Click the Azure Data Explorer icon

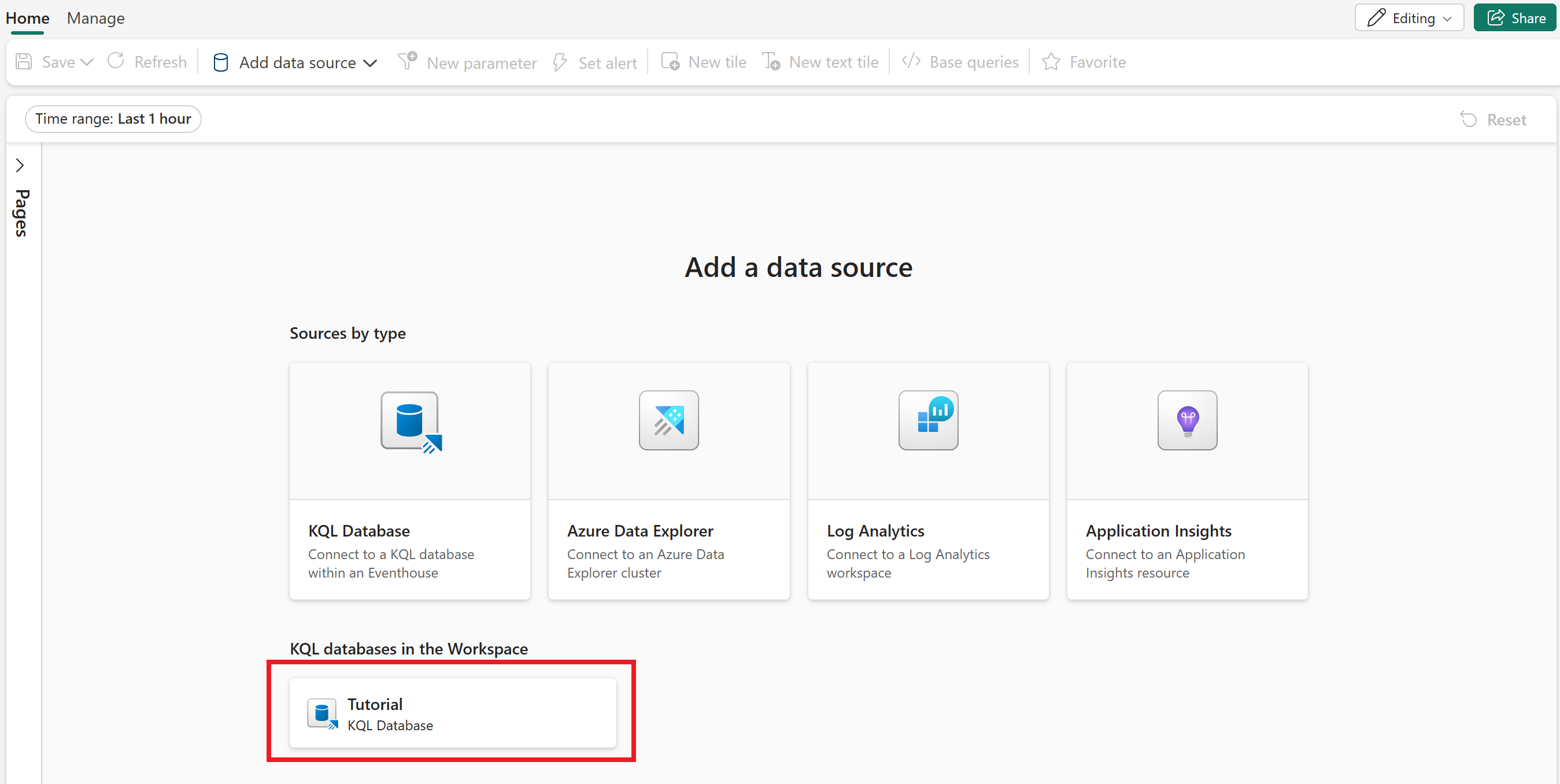point(668,420)
